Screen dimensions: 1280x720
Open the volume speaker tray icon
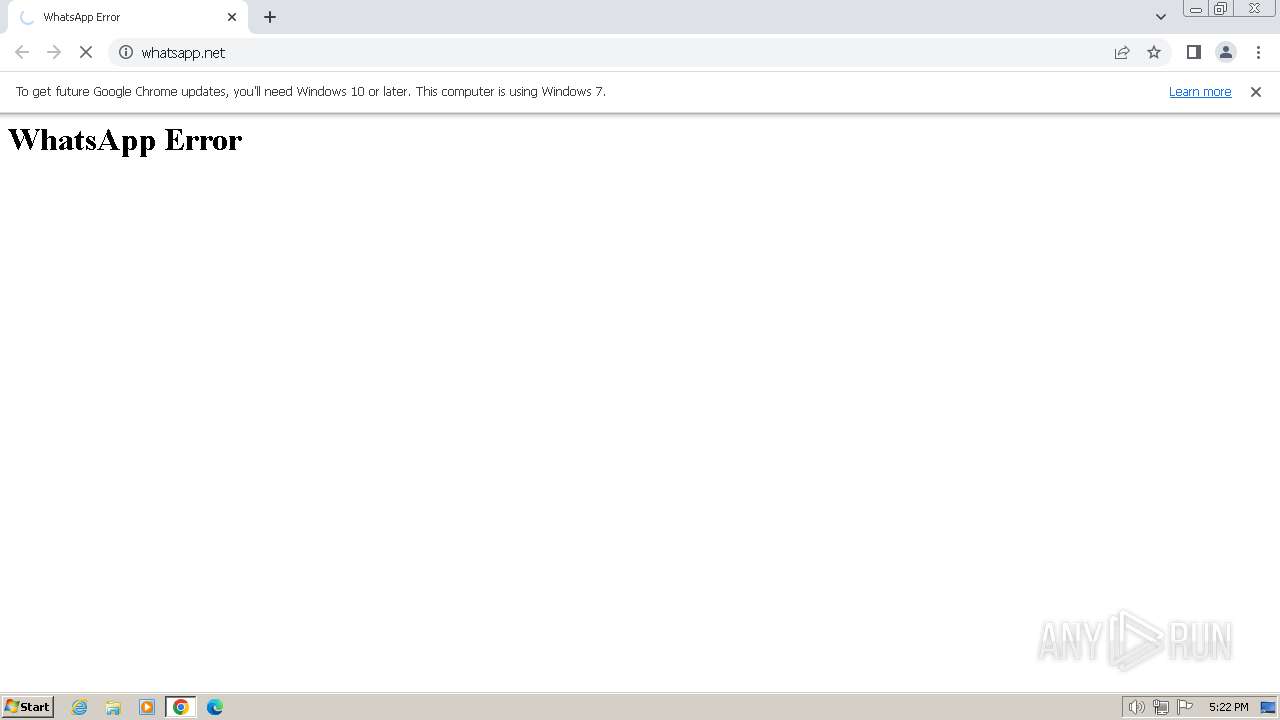pyautogui.click(x=1136, y=707)
